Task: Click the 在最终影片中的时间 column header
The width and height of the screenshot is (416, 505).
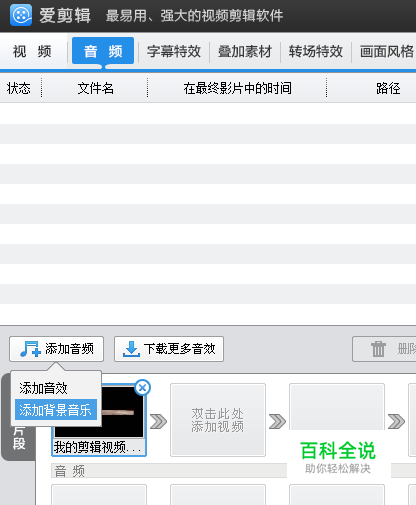Action: [x=238, y=88]
